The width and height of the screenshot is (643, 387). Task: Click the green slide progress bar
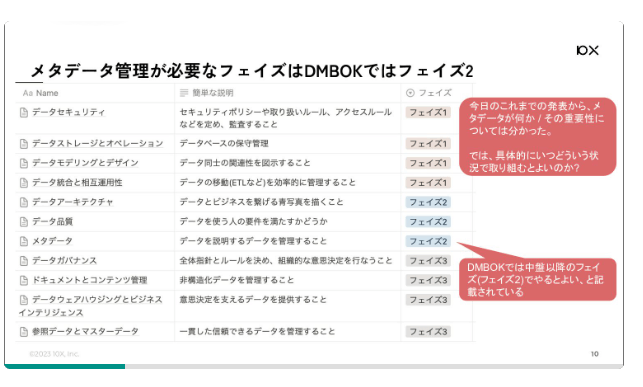(x=65, y=367)
